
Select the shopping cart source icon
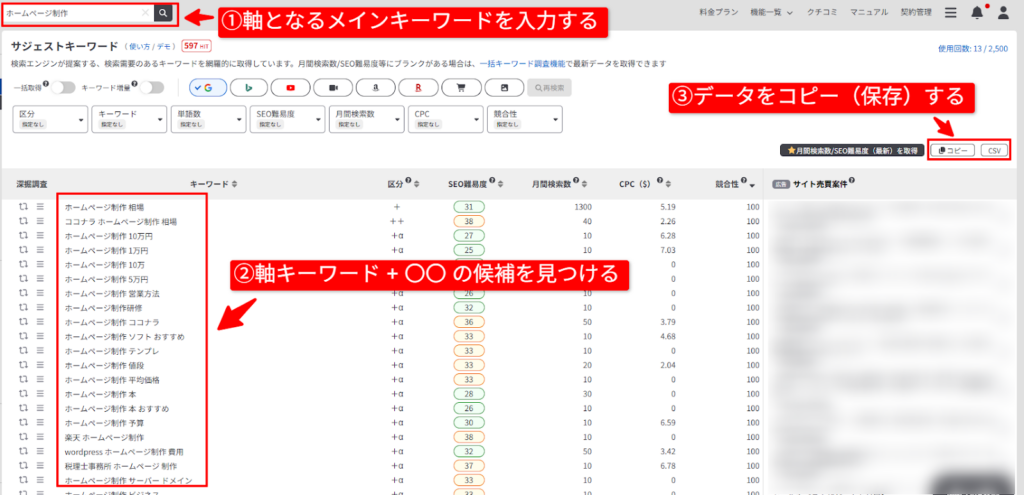pyautogui.click(x=460, y=88)
